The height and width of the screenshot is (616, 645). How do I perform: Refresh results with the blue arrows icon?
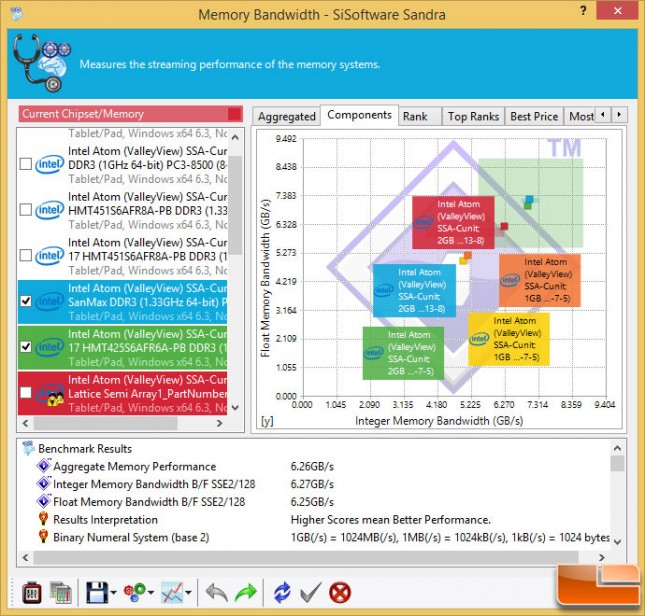coord(282,593)
